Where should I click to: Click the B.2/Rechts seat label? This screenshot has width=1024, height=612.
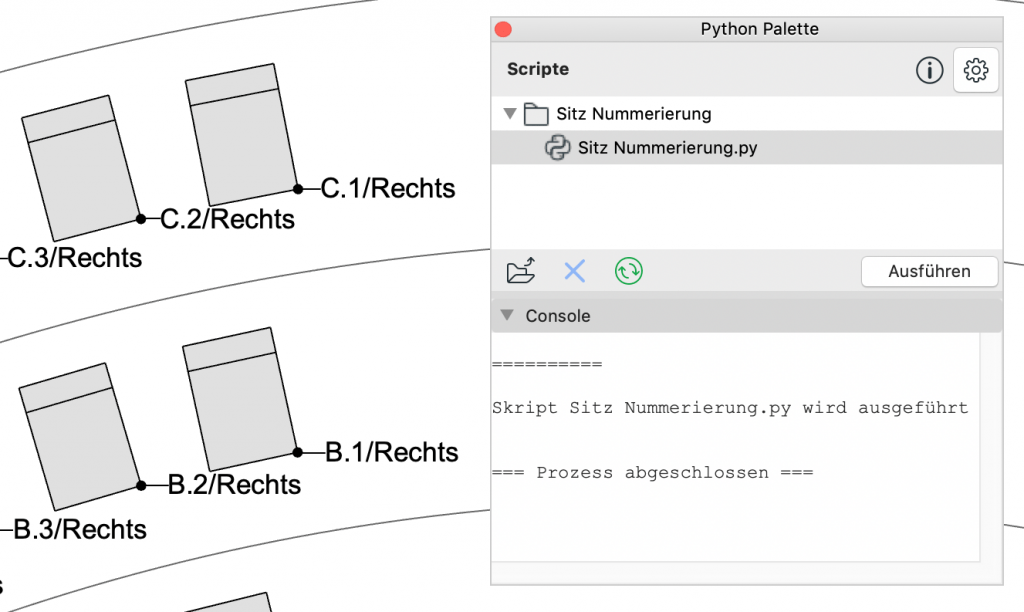pyautogui.click(x=234, y=485)
